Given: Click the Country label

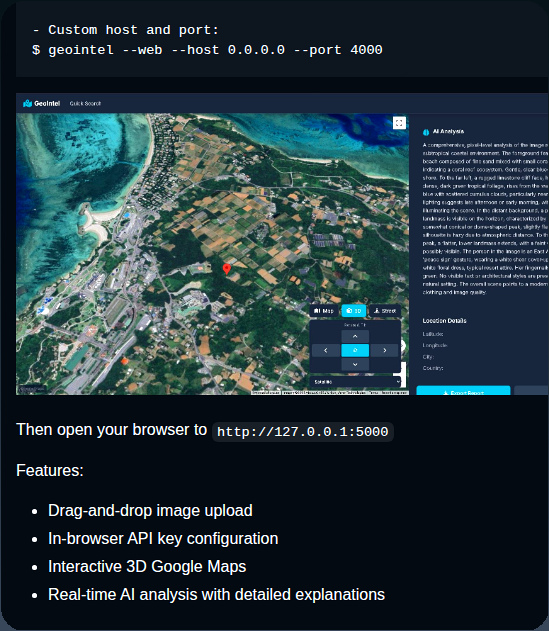Looking at the screenshot, I should coord(433,368).
